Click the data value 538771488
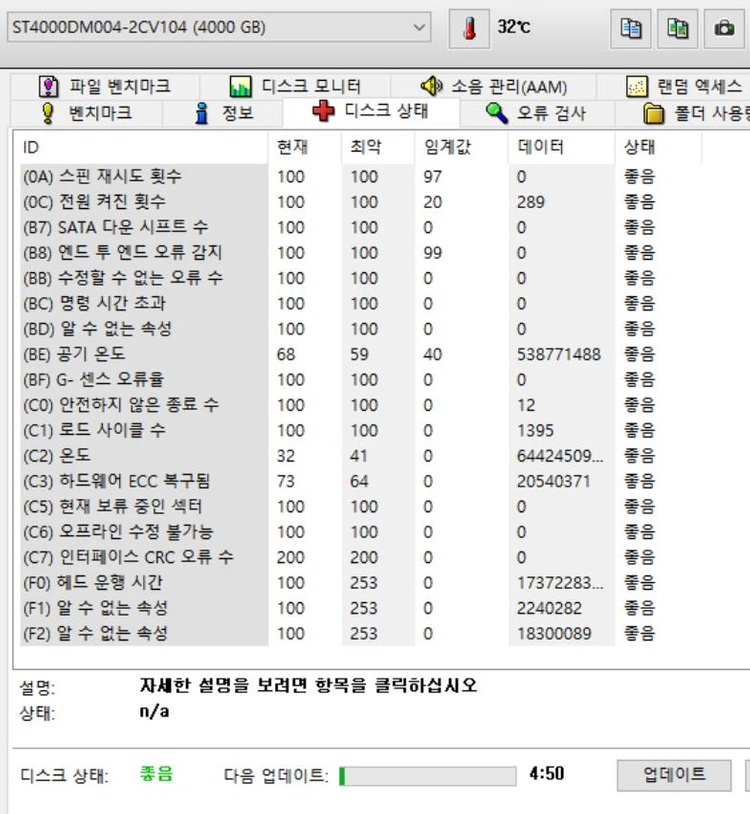Image resolution: width=750 pixels, height=814 pixels. pos(558,355)
